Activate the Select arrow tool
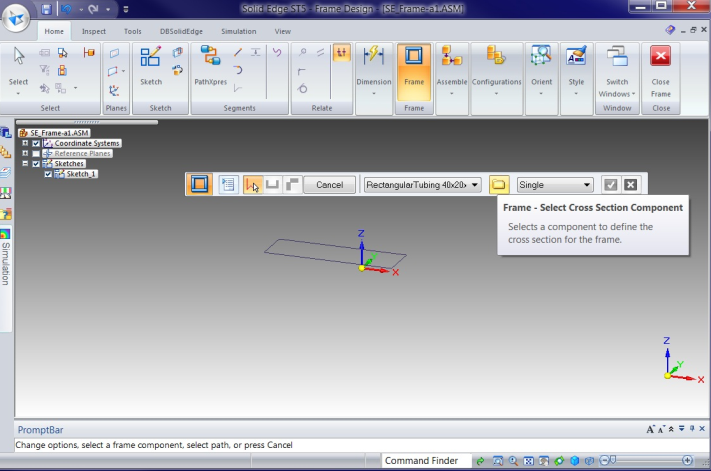Viewport: 711px width, 471px height. 19,56
